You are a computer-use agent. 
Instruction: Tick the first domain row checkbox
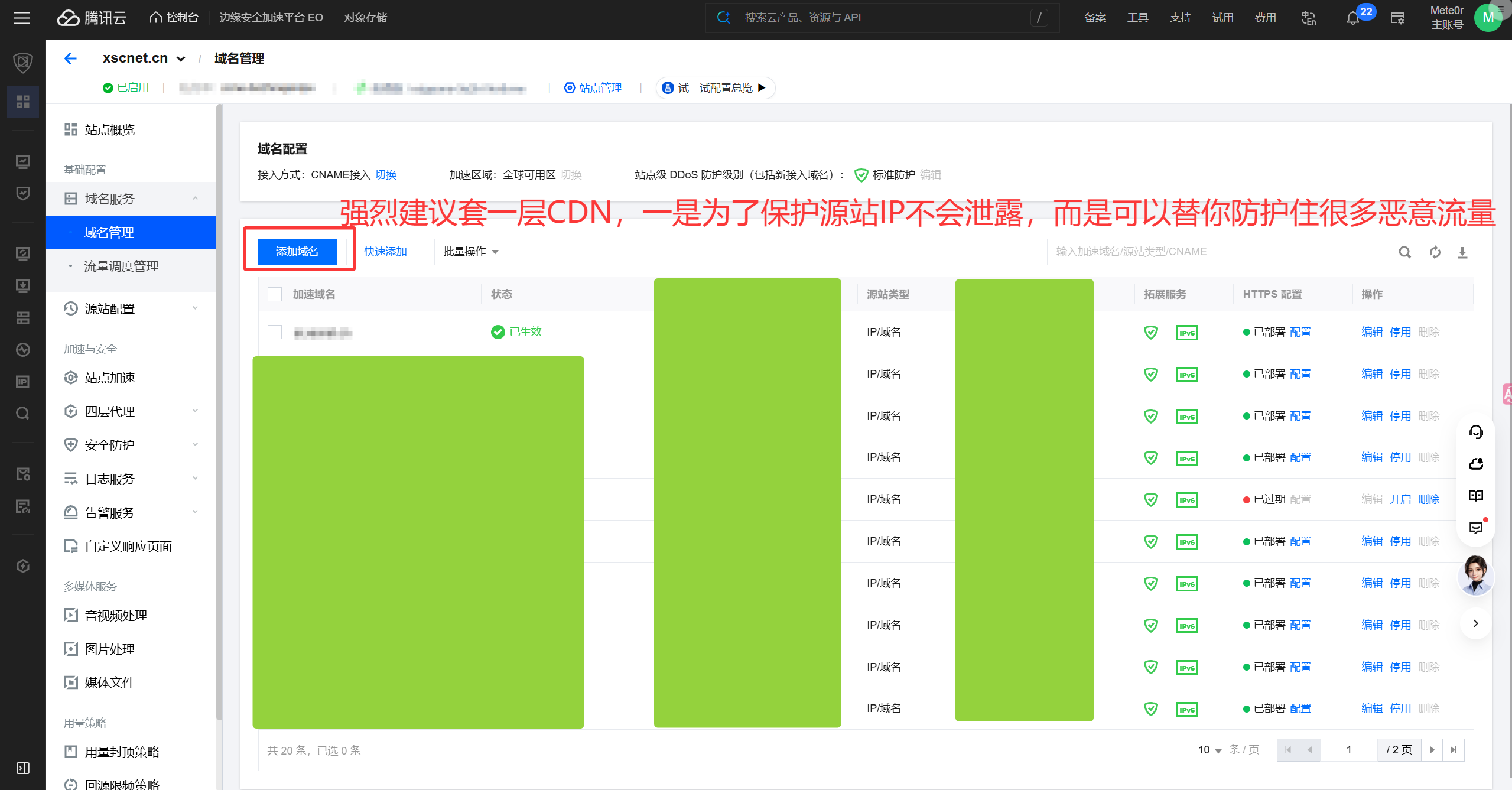click(275, 332)
